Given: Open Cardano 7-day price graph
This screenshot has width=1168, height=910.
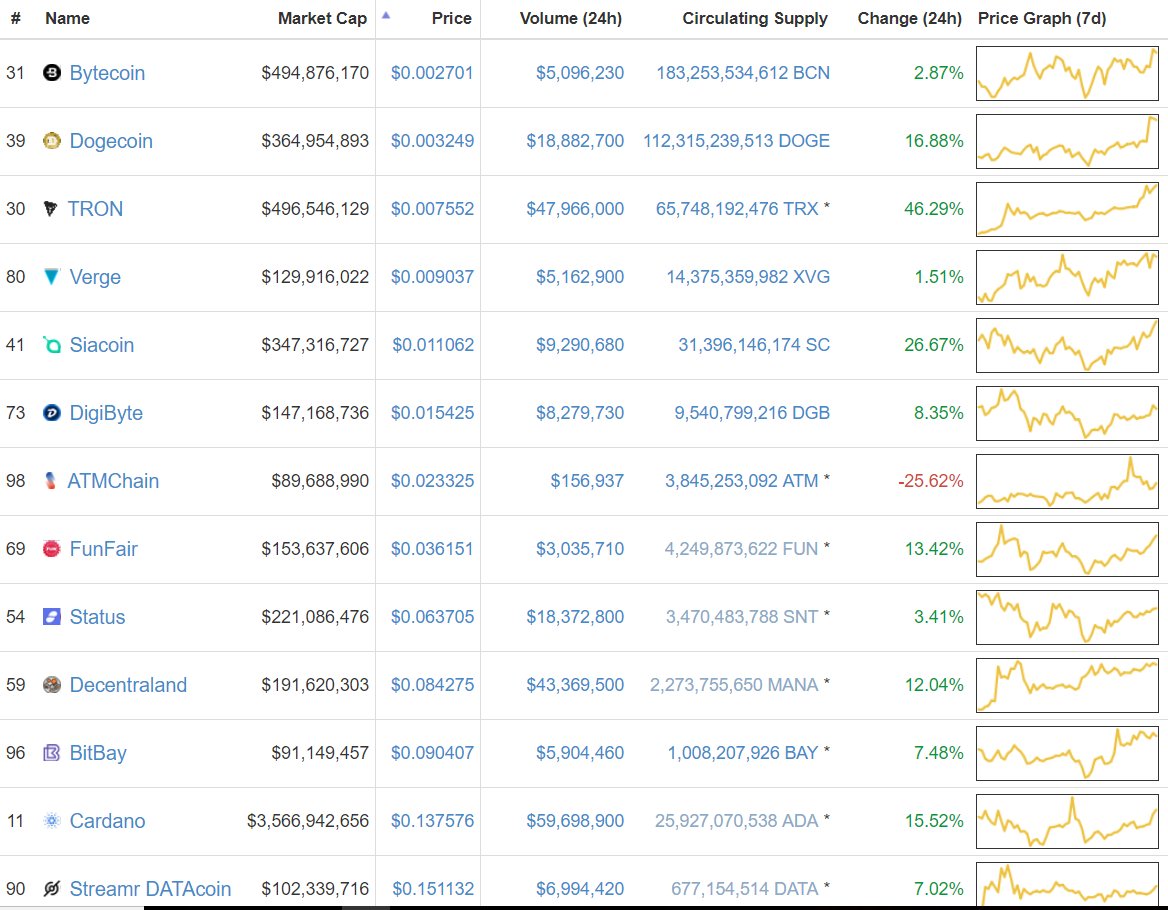Looking at the screenshot, I should (x=1067, y=821).
